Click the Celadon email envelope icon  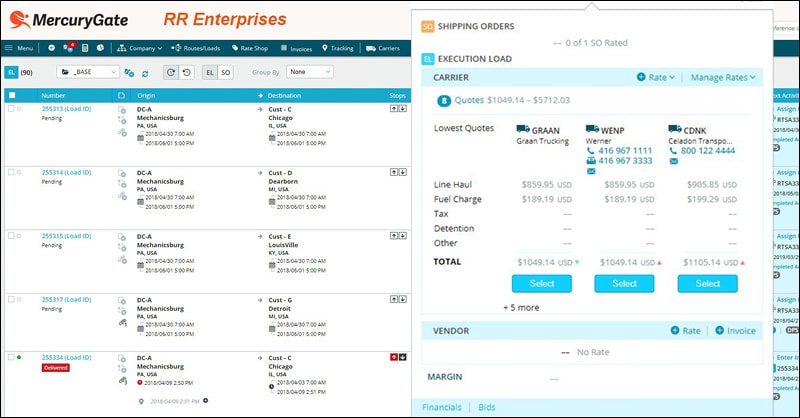point(673,161)
